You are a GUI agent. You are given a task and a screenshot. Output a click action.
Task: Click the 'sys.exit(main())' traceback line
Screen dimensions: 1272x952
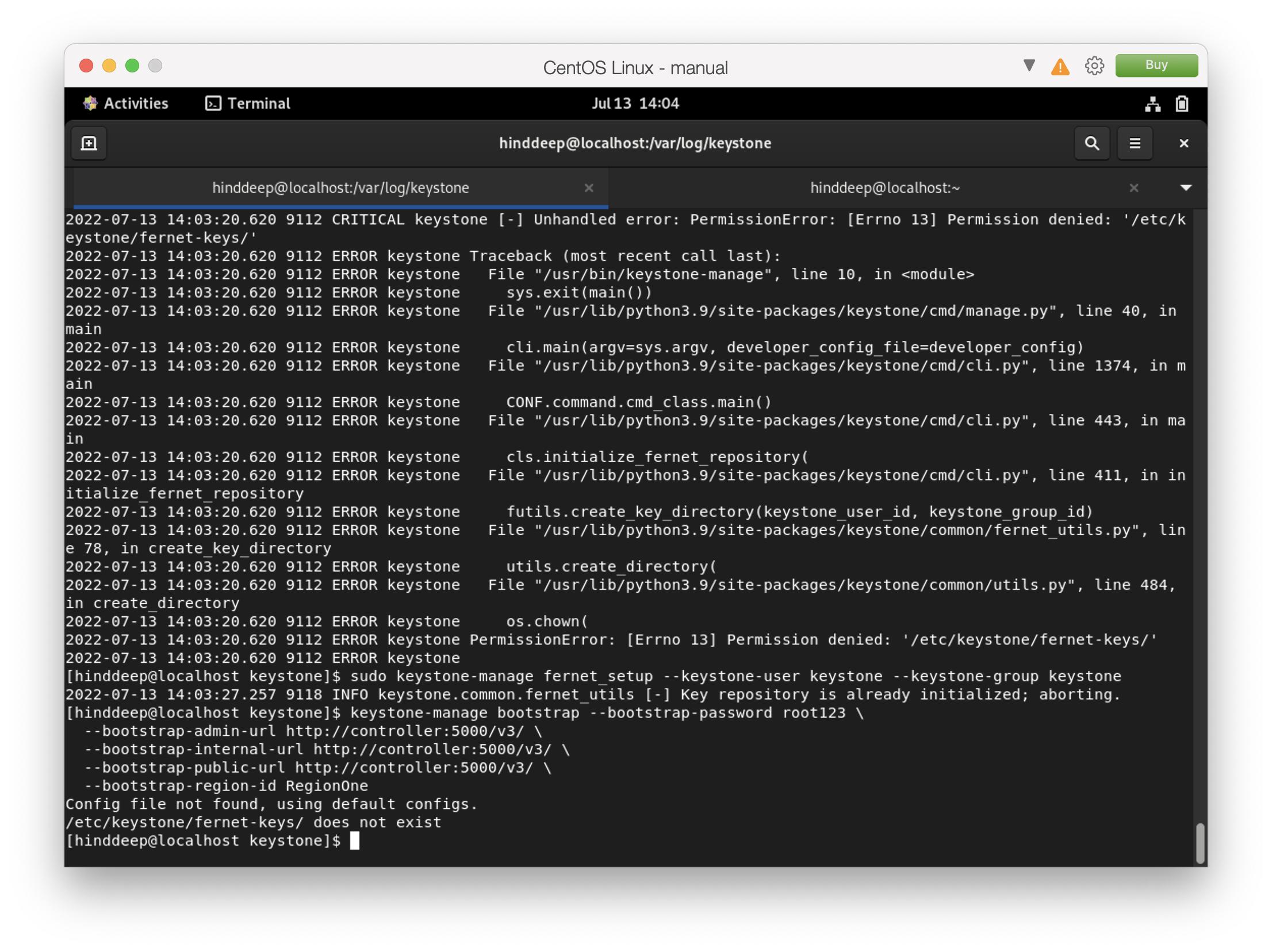(359, 293)
